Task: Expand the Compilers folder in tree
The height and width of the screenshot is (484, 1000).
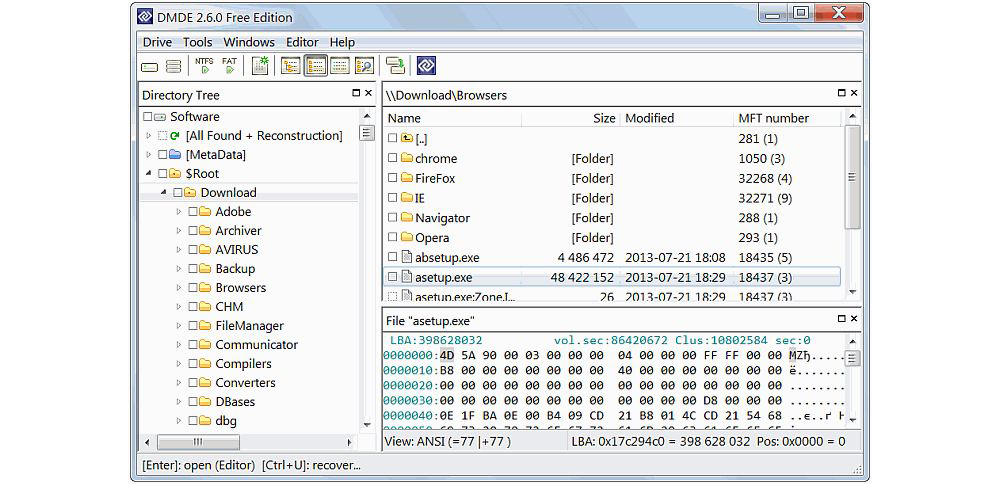Action: pyautogui.click(x=179, y=364)
